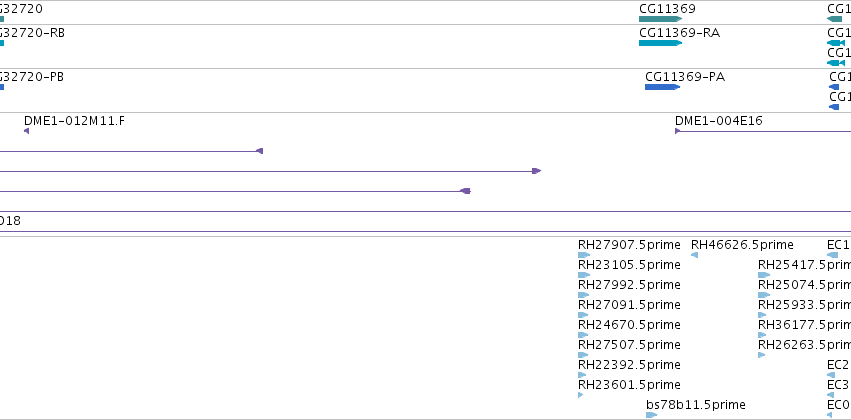
Task: Click the bs78b11.5prime label
Action: [696, 405]
